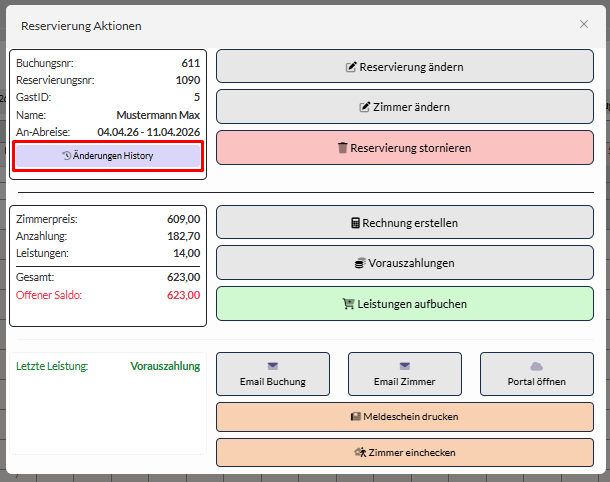Screen dimensions: 610x482
Task: Click the pencil icon on Reservierung ändern
Action: click(351, 67)
